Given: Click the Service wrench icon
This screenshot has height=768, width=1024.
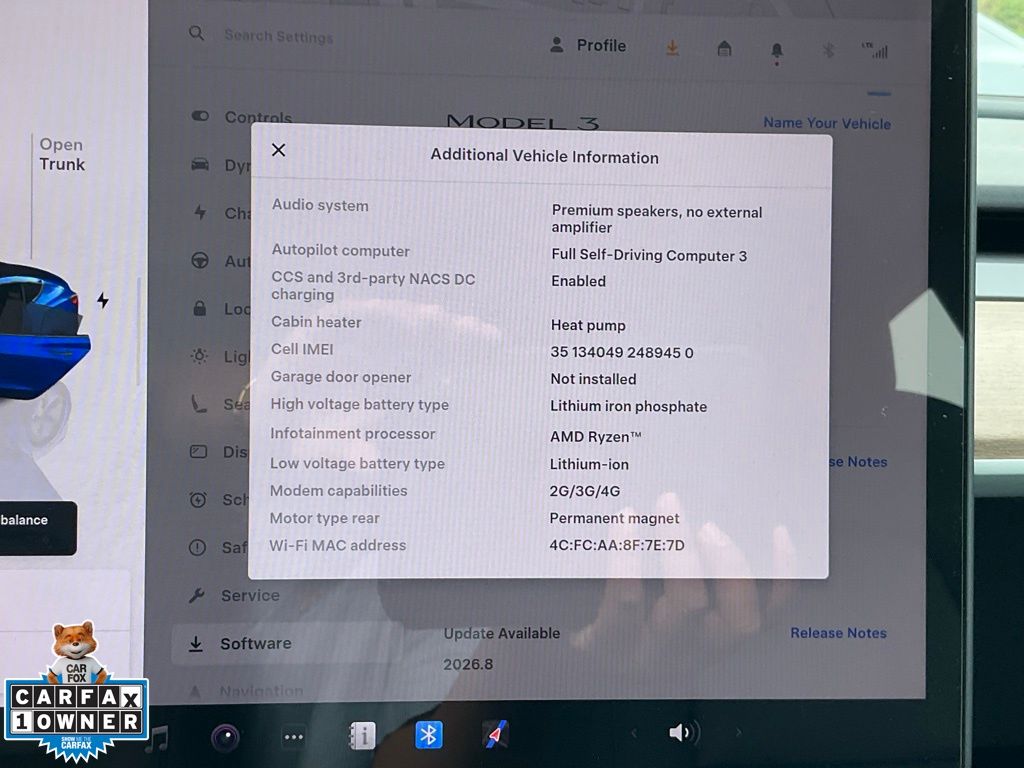Looking at the screenshot, I should 197,596.
